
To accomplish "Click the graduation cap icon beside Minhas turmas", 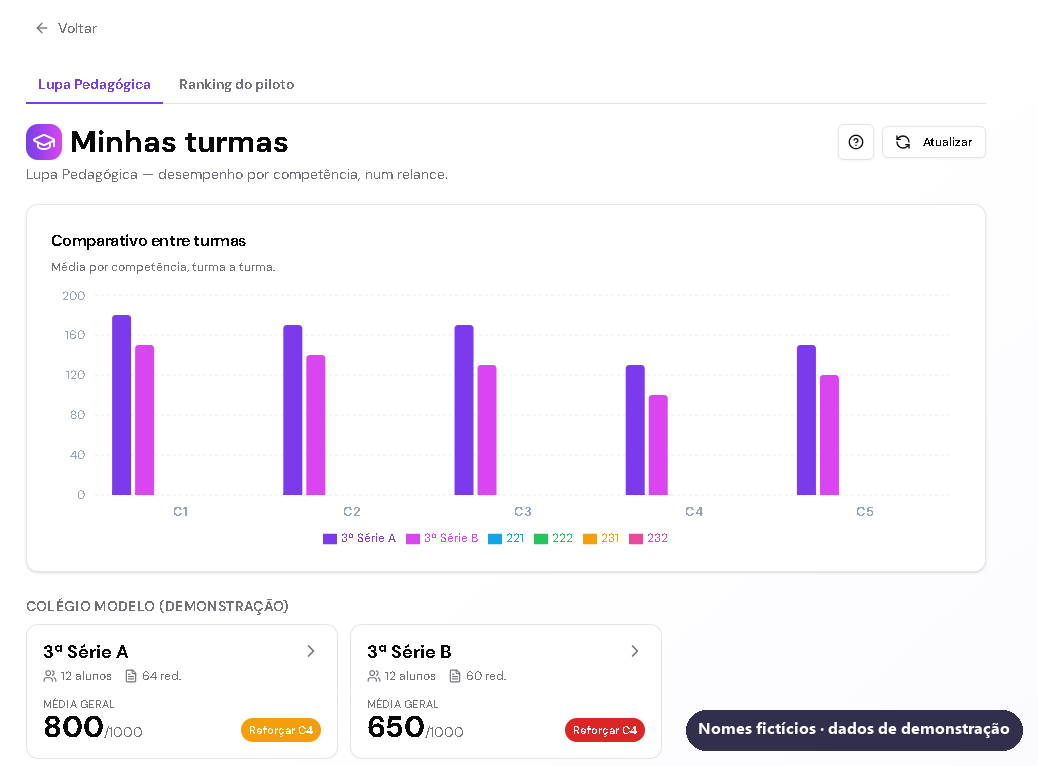I will pyautogui.click(x=44, y=142).
